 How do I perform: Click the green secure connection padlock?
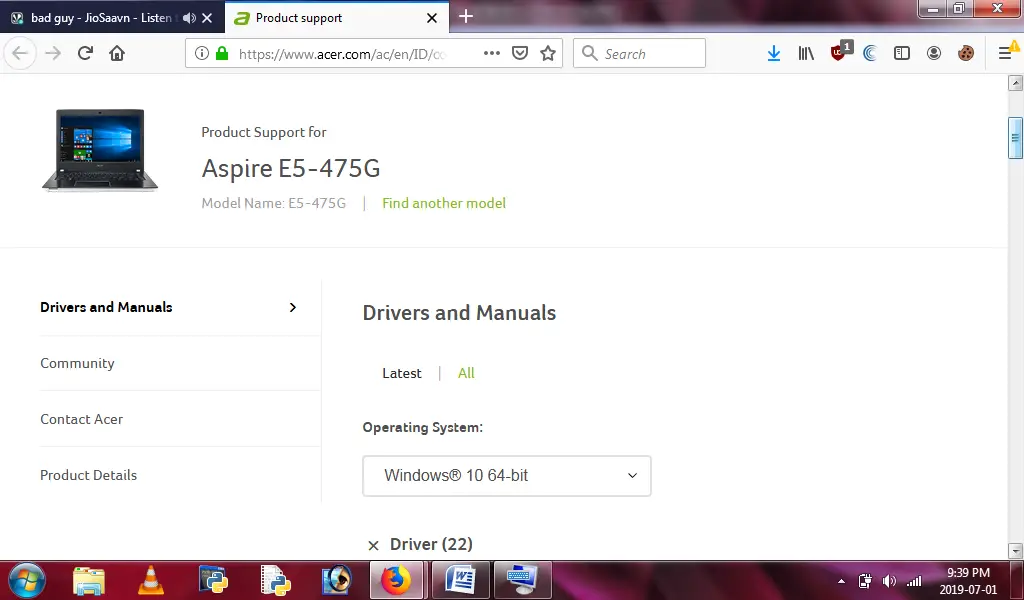coord(222,54)
